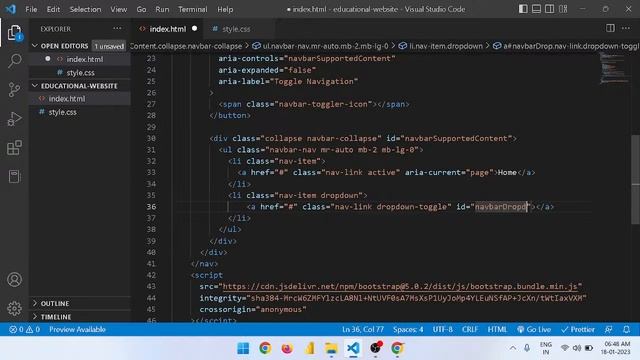
Task: Click the VS Code logo icon
Action: 10,9
